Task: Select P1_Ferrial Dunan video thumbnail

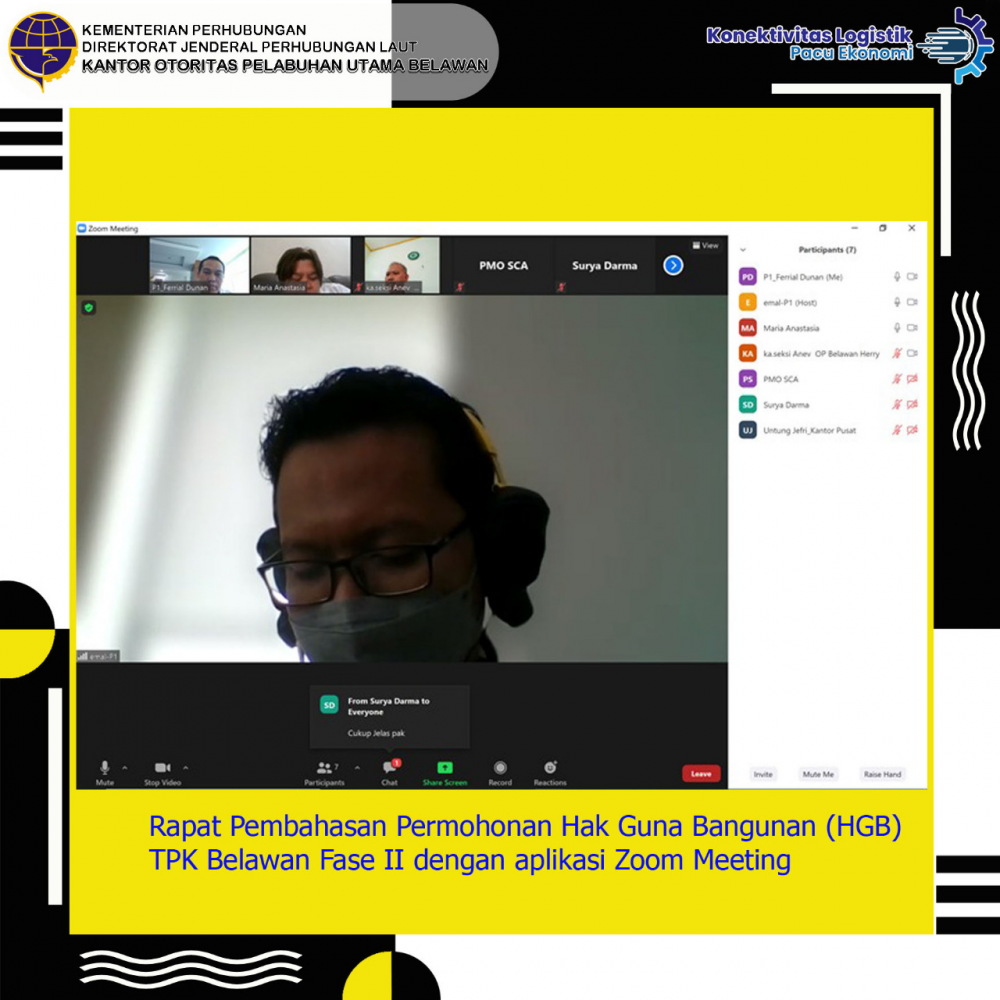Action: click(x=199, y=265)
